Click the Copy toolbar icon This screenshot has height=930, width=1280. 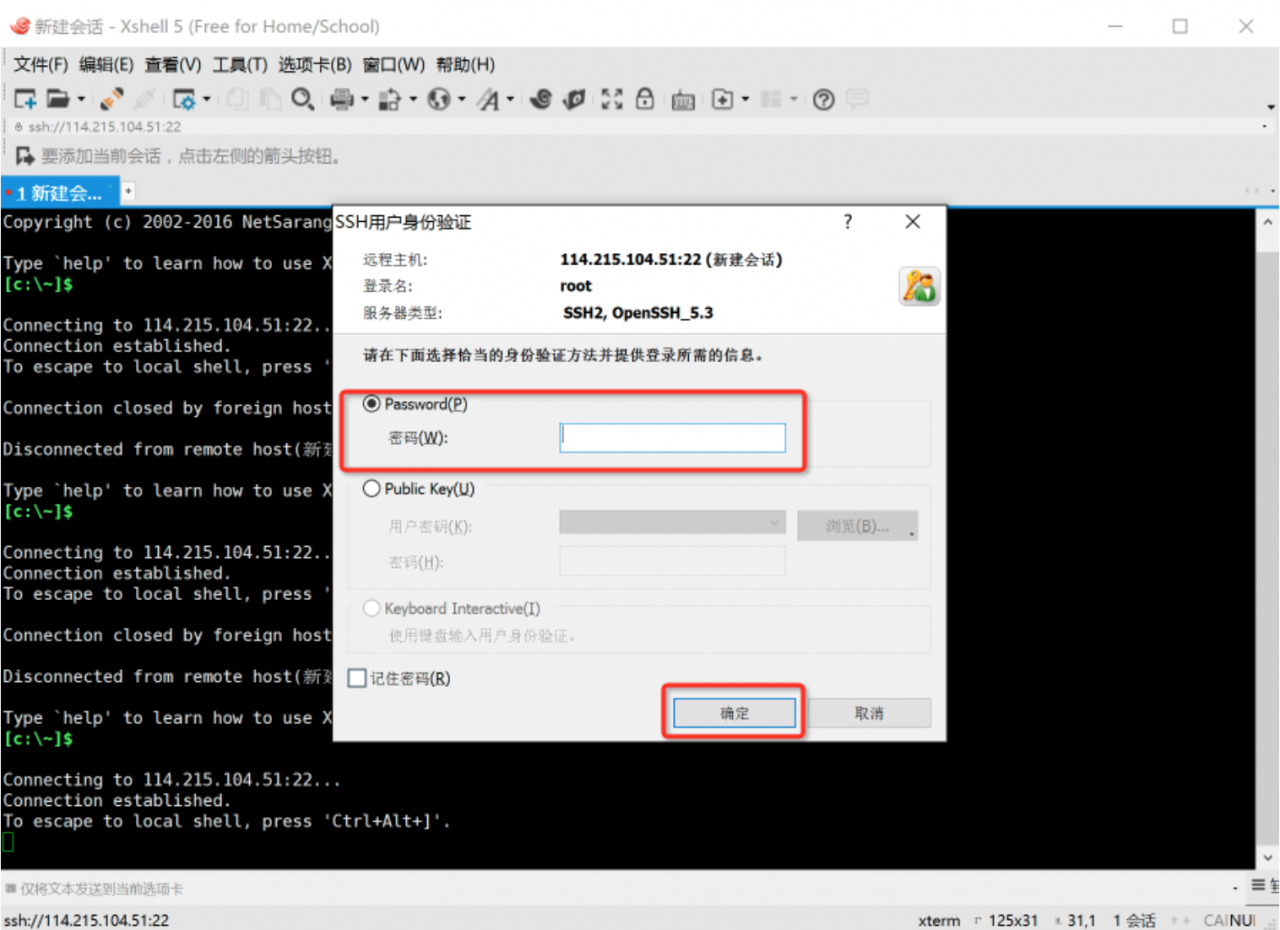coord(238,99)
